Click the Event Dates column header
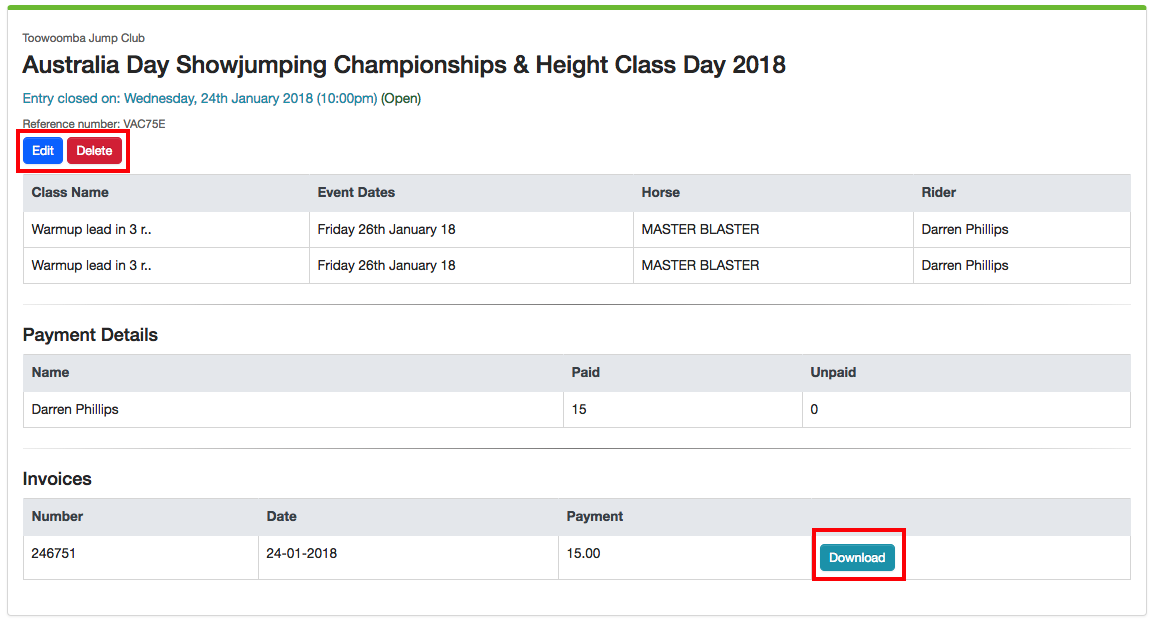The width and height of the screenshot is (1156, 622). (356, 192)
